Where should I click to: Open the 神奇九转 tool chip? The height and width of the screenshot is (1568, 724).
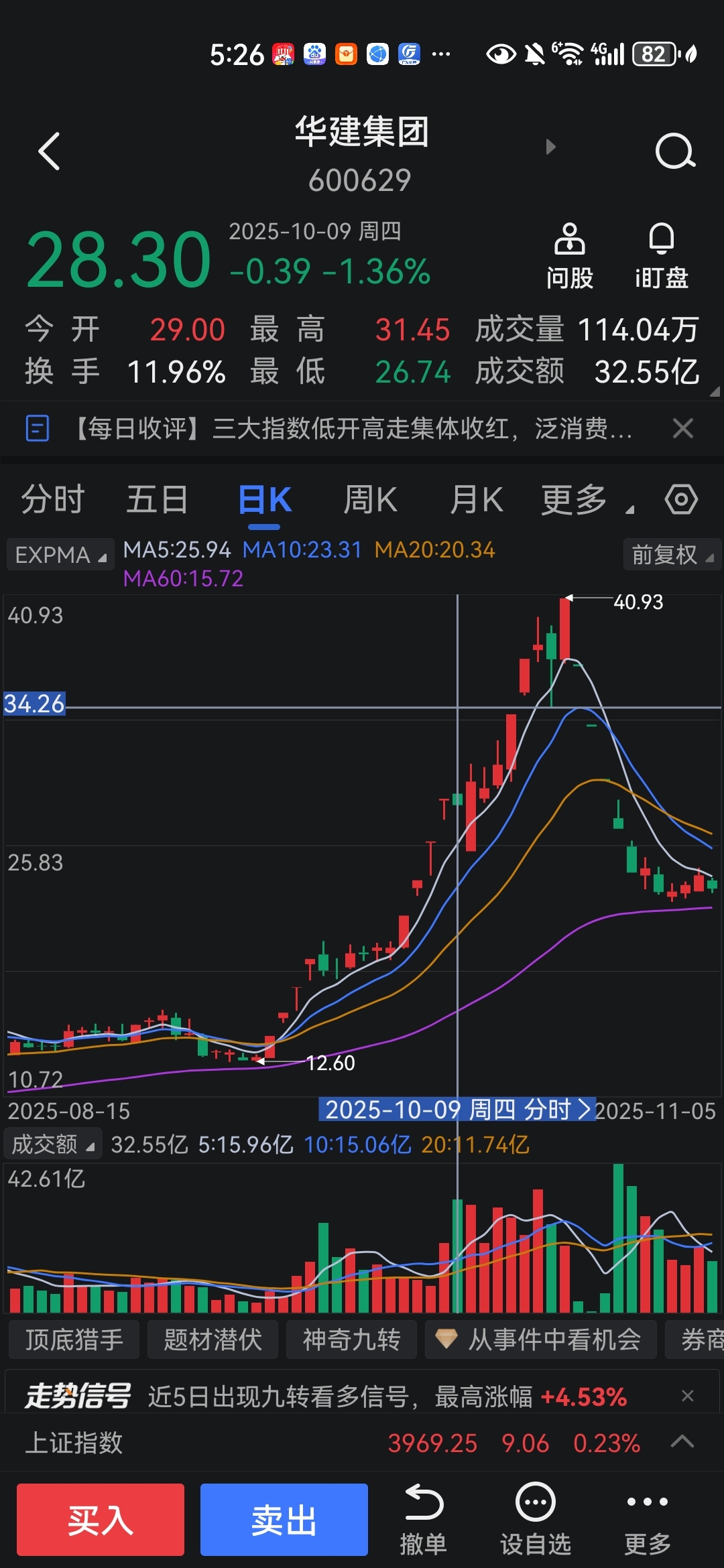point(351,1340)
